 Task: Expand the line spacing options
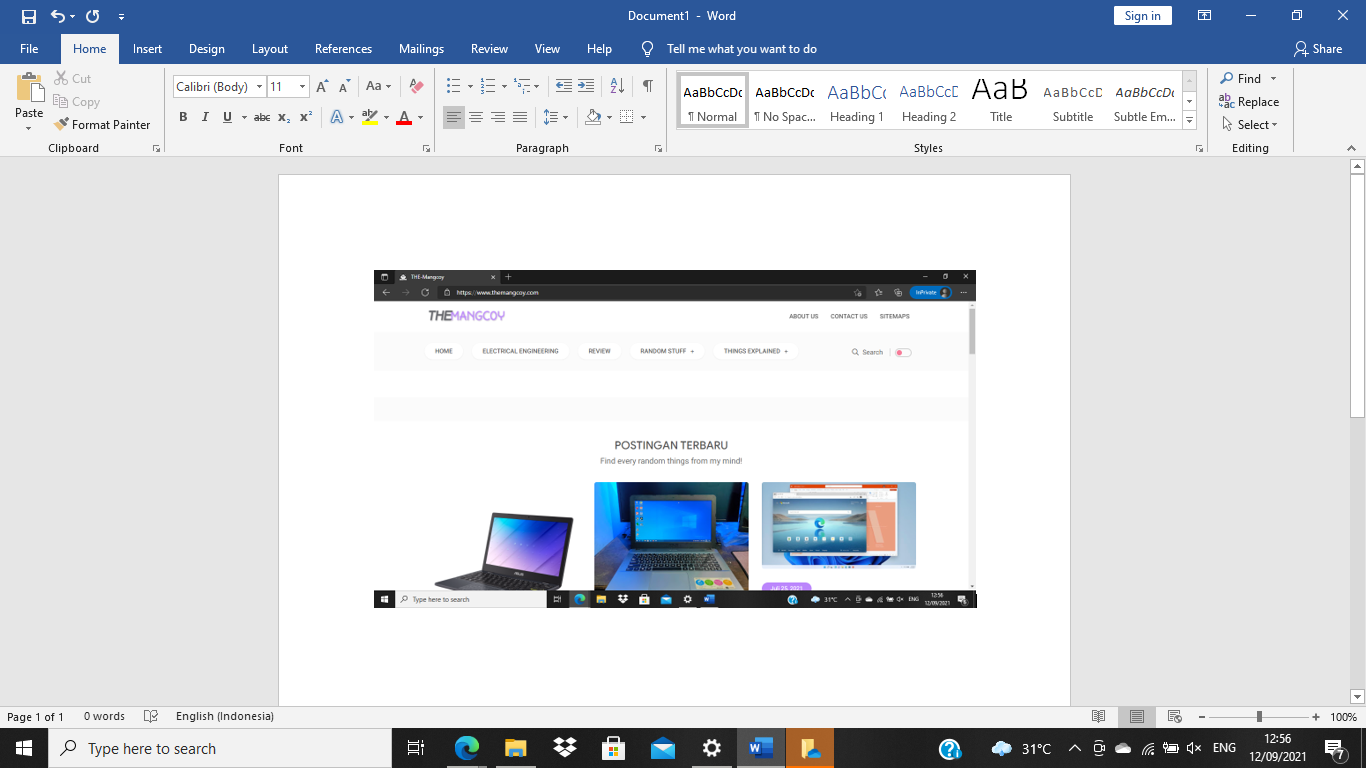(565, 117)
